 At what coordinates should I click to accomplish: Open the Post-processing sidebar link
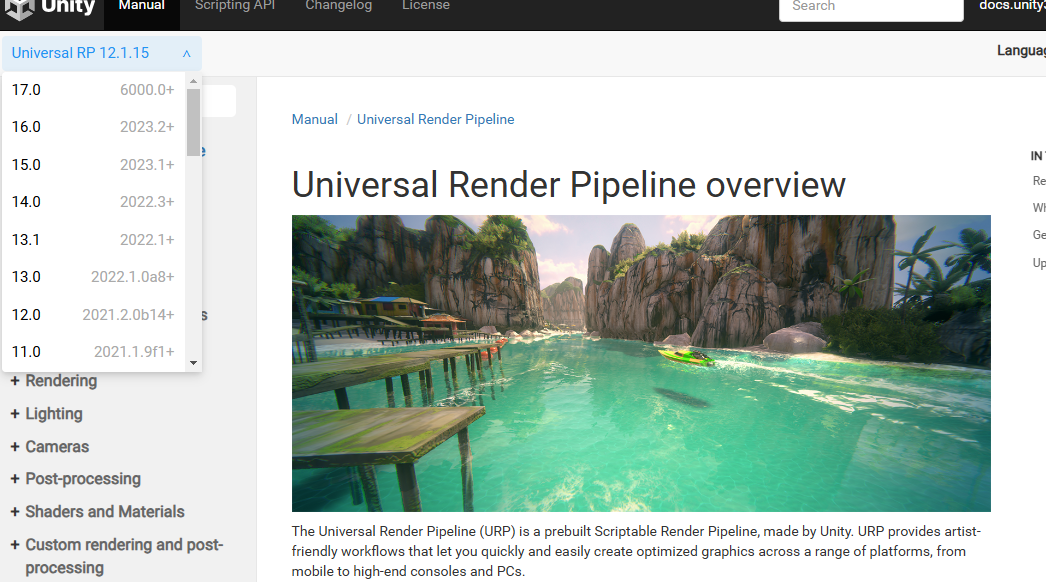(83, 479)
